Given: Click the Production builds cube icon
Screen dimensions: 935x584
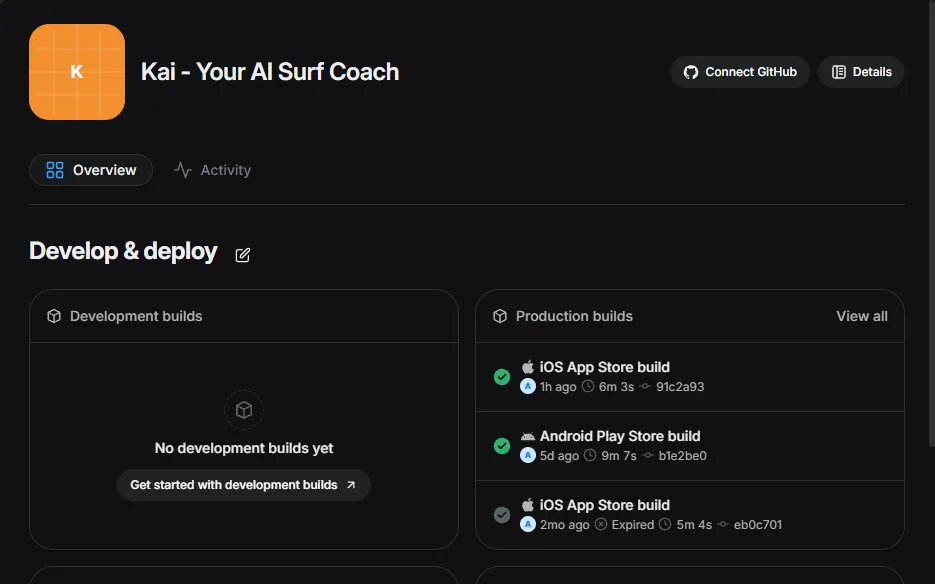Looking at the screenshot, I should tap(500, 316).
